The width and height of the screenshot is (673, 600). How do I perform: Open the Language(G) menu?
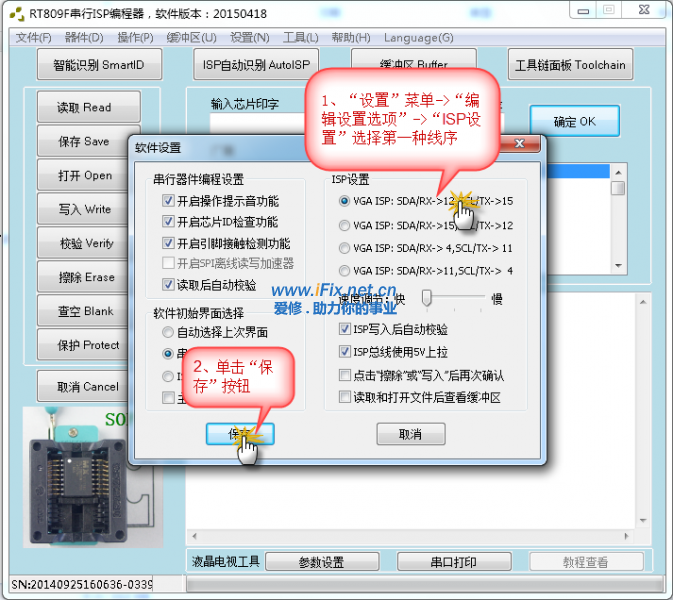pyautogui.click(x=418, y=37)
